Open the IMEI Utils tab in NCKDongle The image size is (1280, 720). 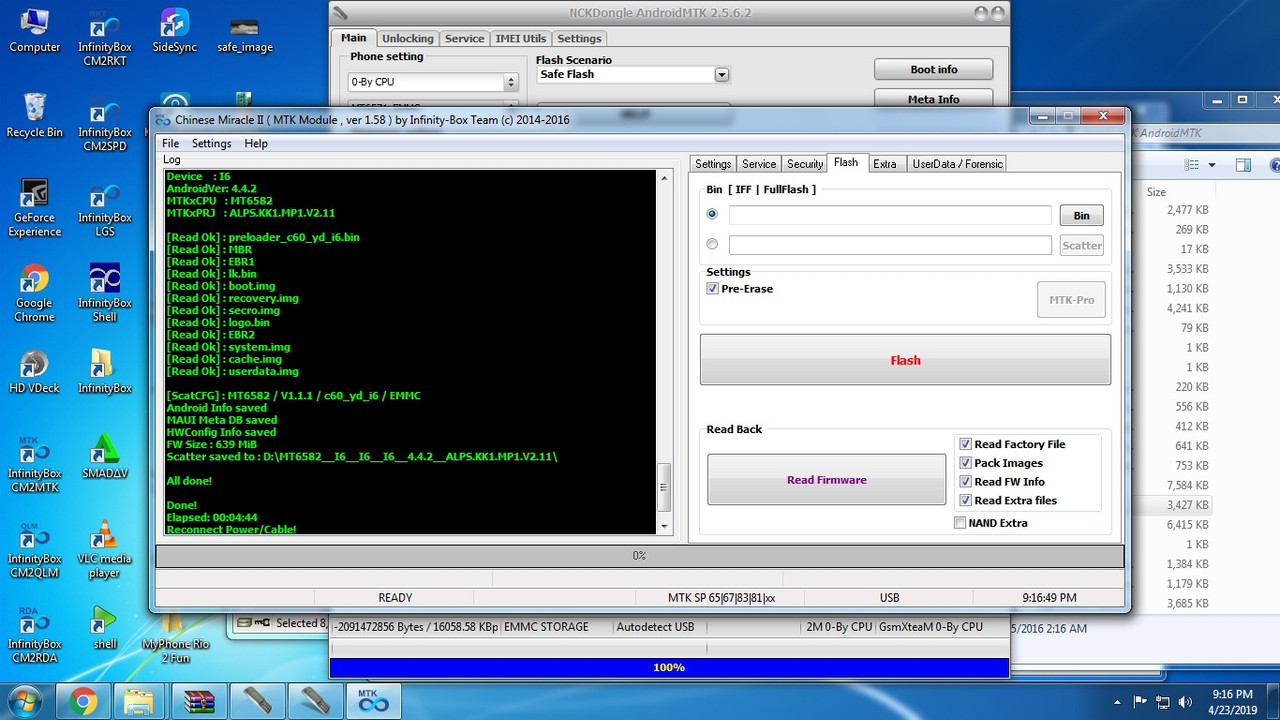click(521, 39)
